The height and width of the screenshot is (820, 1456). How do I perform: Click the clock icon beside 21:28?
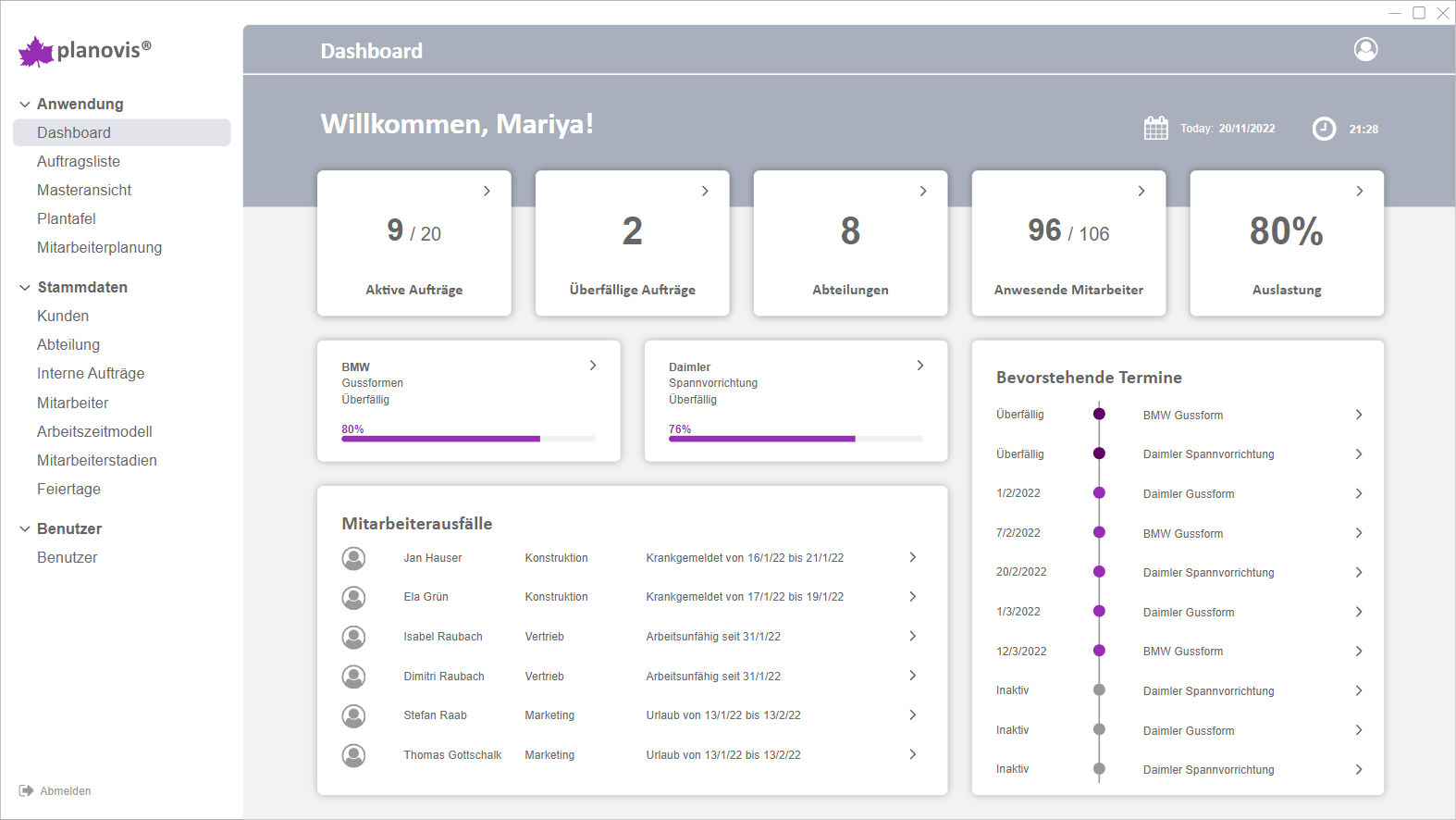1324,129
